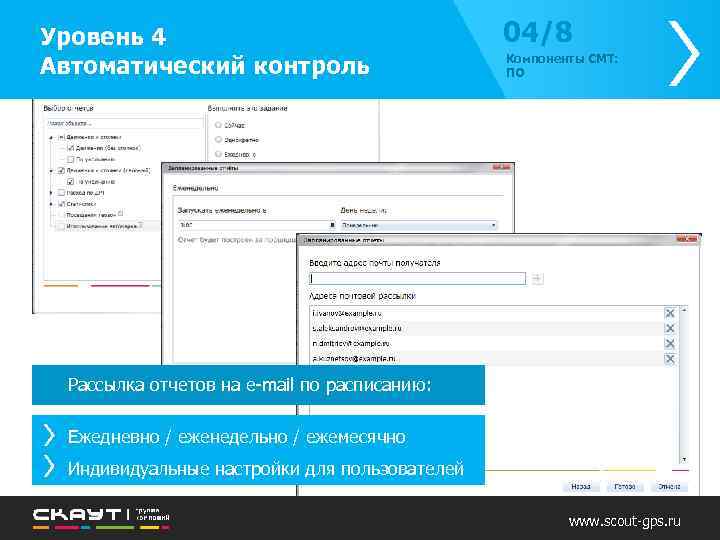Remove n.dmitriev@example.ru using its X icon

tap(669, 343)
